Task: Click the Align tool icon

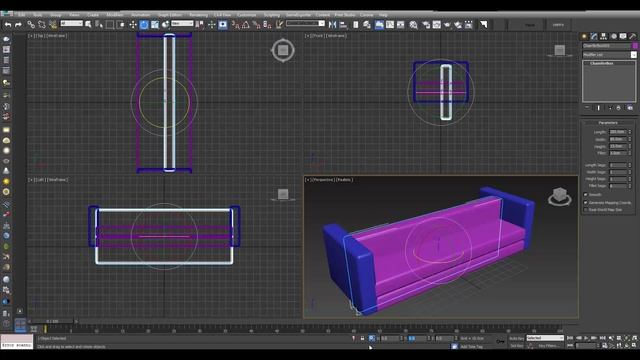Action: pos(343,25)
